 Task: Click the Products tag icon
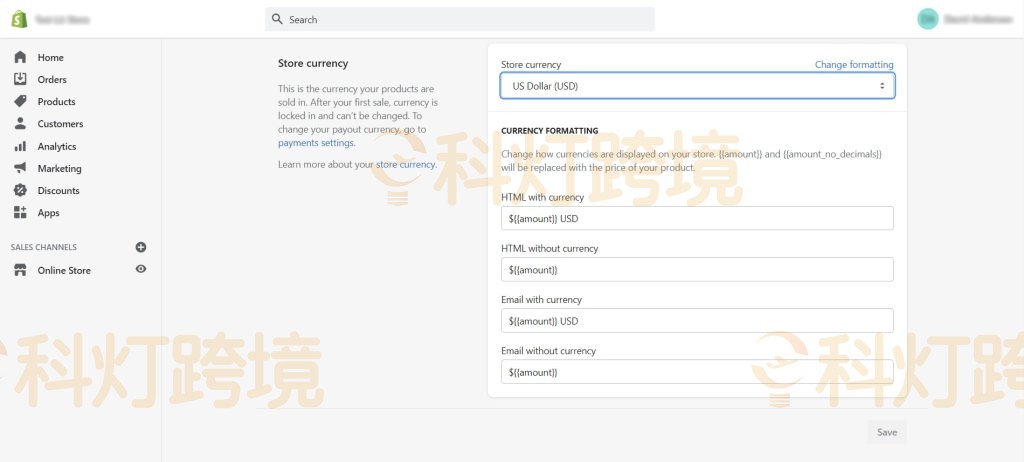click(x=20, y=101)
